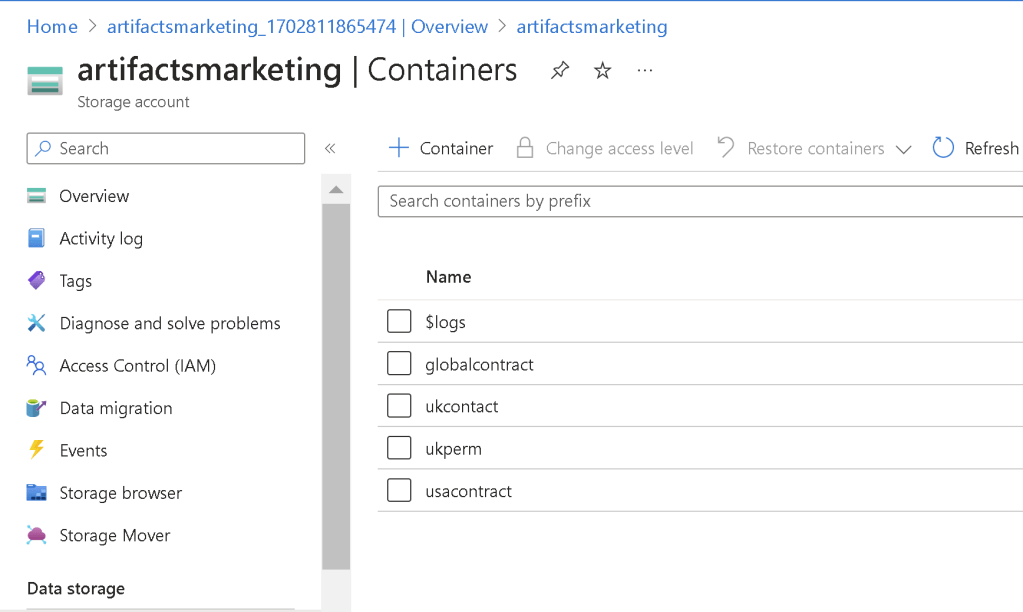This screenshot has width=1023, height=612.
Task: Open Diagnose and solve problems
Action: (x=170, y=323)
